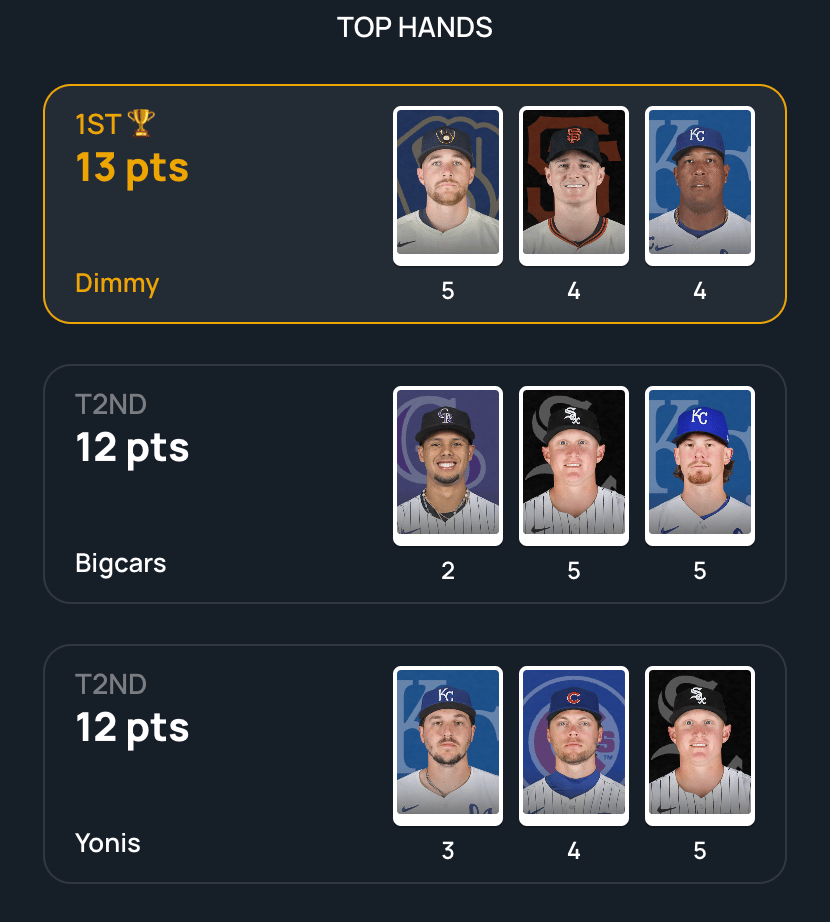Open the Royals card in Dimmy's hand
Viewport: 830px width, 922px height.
[x=700, y=186]
